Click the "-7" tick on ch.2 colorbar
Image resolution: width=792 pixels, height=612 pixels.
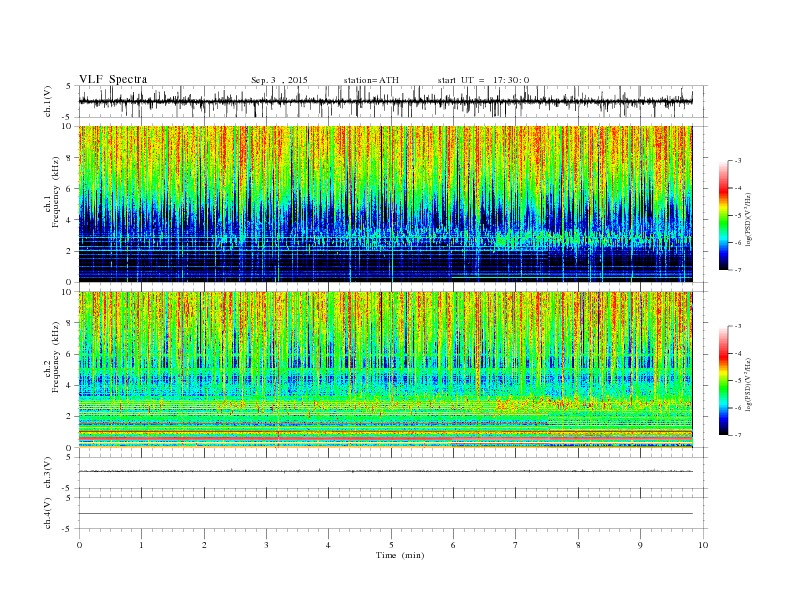click(738, 435)
